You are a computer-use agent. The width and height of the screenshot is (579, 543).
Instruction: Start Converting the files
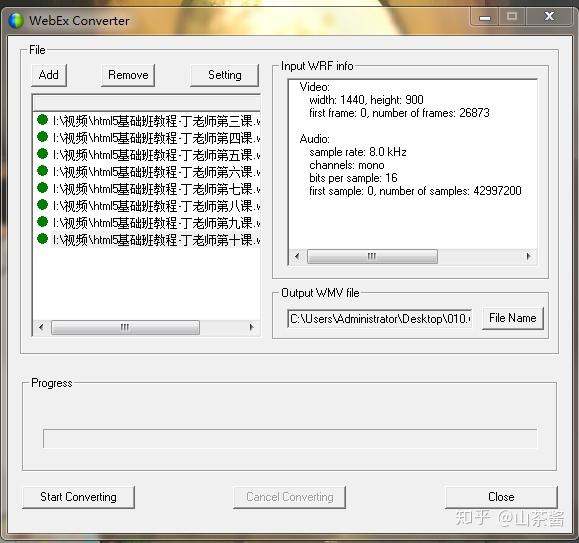click(x=78, y=497)
